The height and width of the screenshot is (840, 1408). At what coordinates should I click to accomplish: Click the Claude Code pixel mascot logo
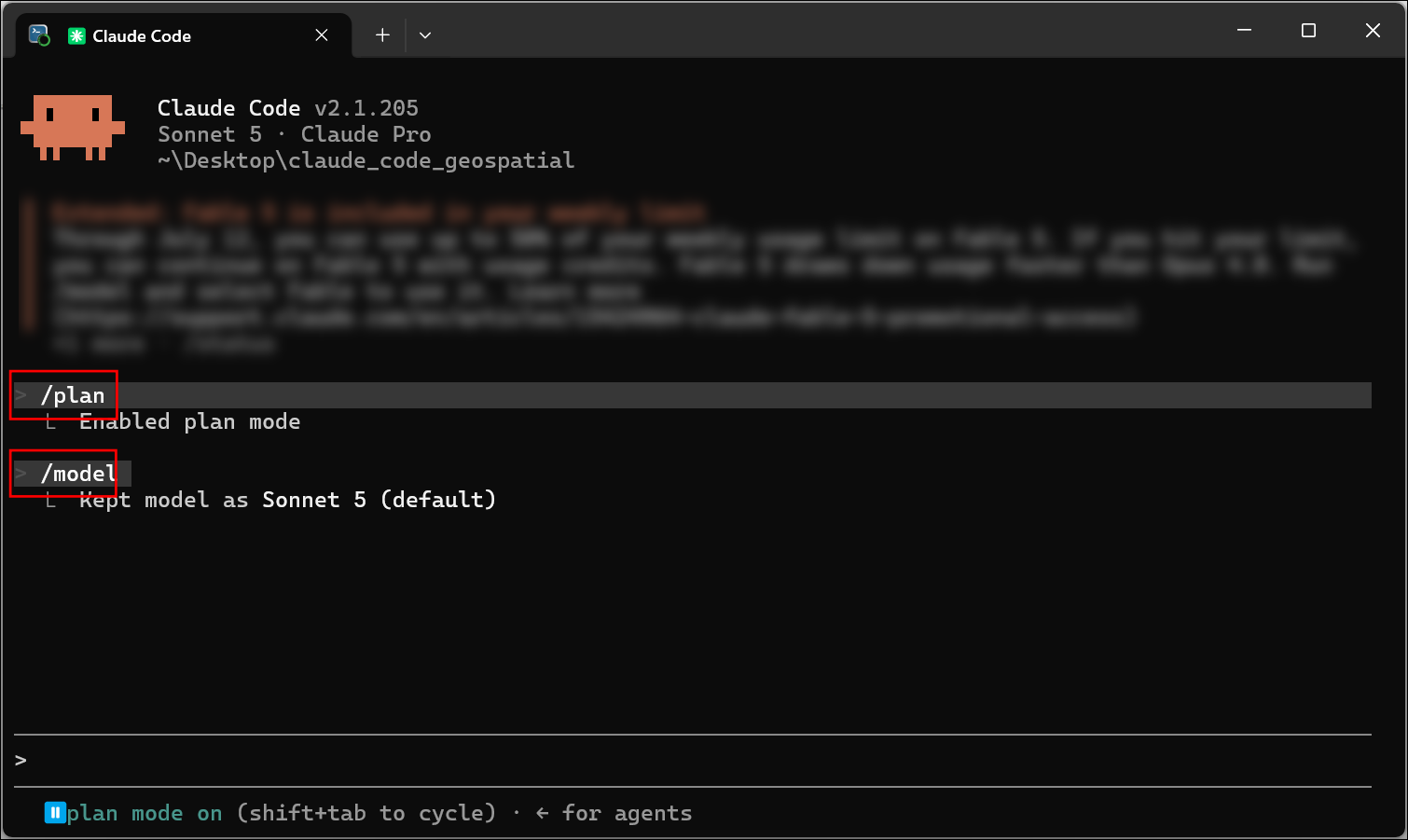73,128
